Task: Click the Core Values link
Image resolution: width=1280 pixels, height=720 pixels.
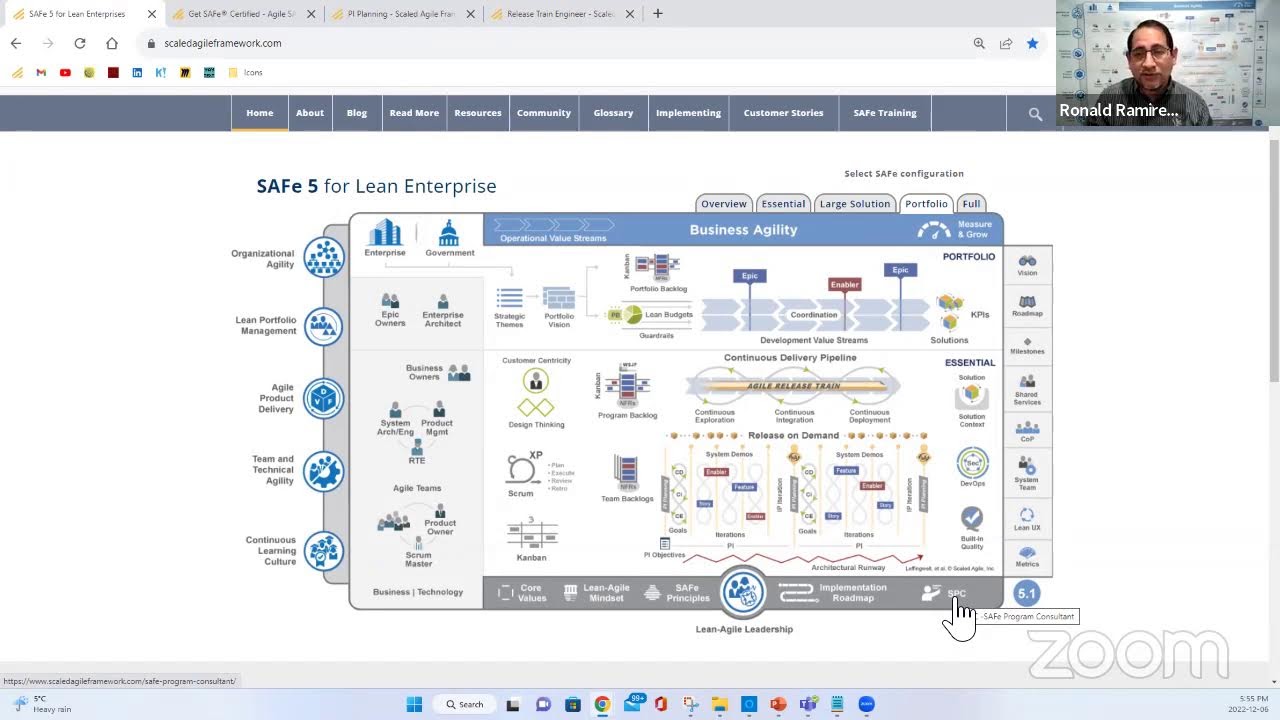Action: 523,593
